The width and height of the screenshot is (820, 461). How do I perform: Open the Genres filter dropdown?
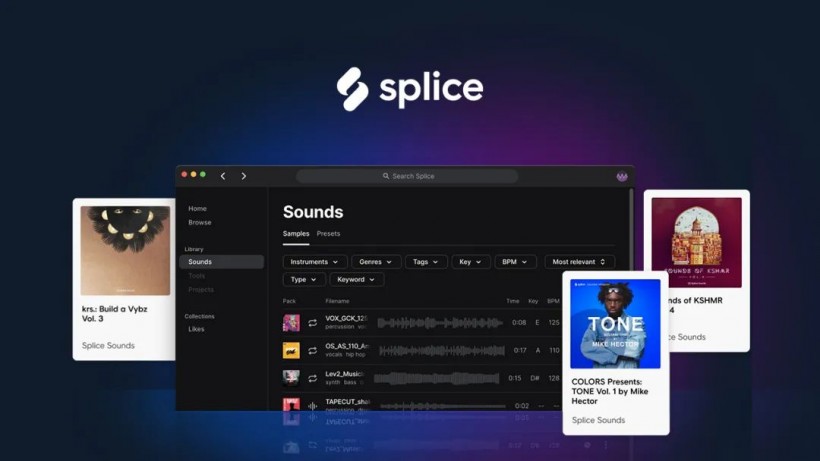tap(376, 262)
